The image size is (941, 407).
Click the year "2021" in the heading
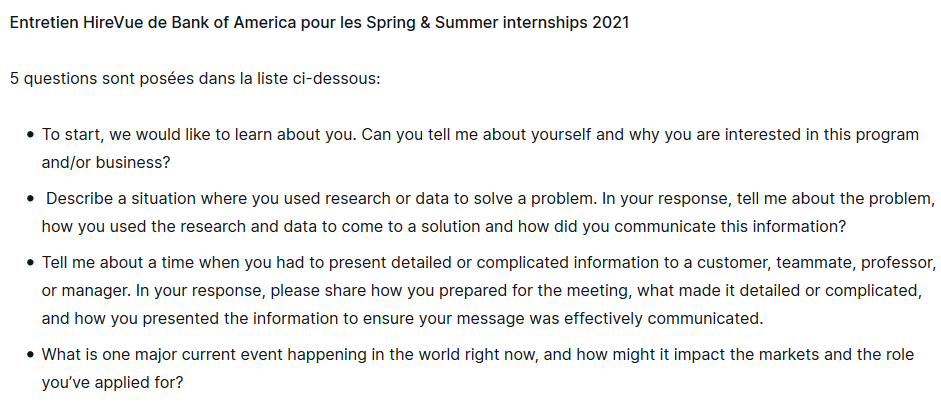[609, 22]
